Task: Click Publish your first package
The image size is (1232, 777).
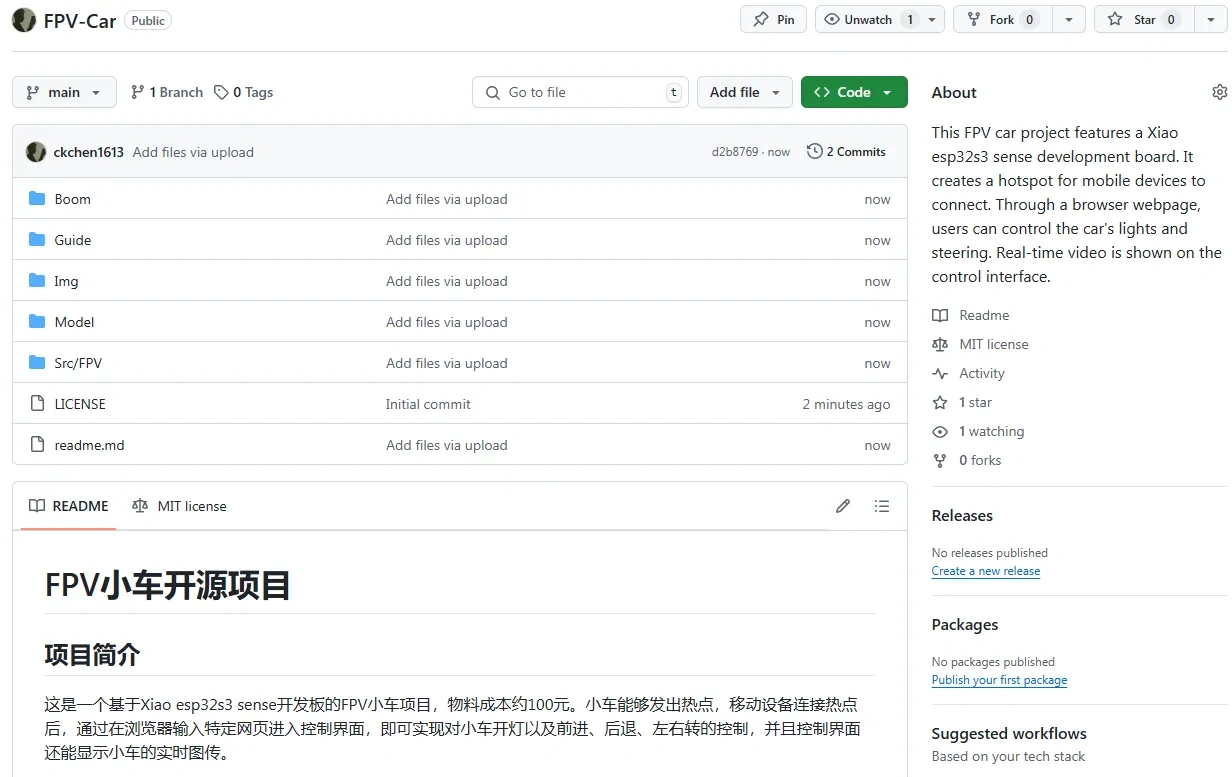Action: point(999,680)
